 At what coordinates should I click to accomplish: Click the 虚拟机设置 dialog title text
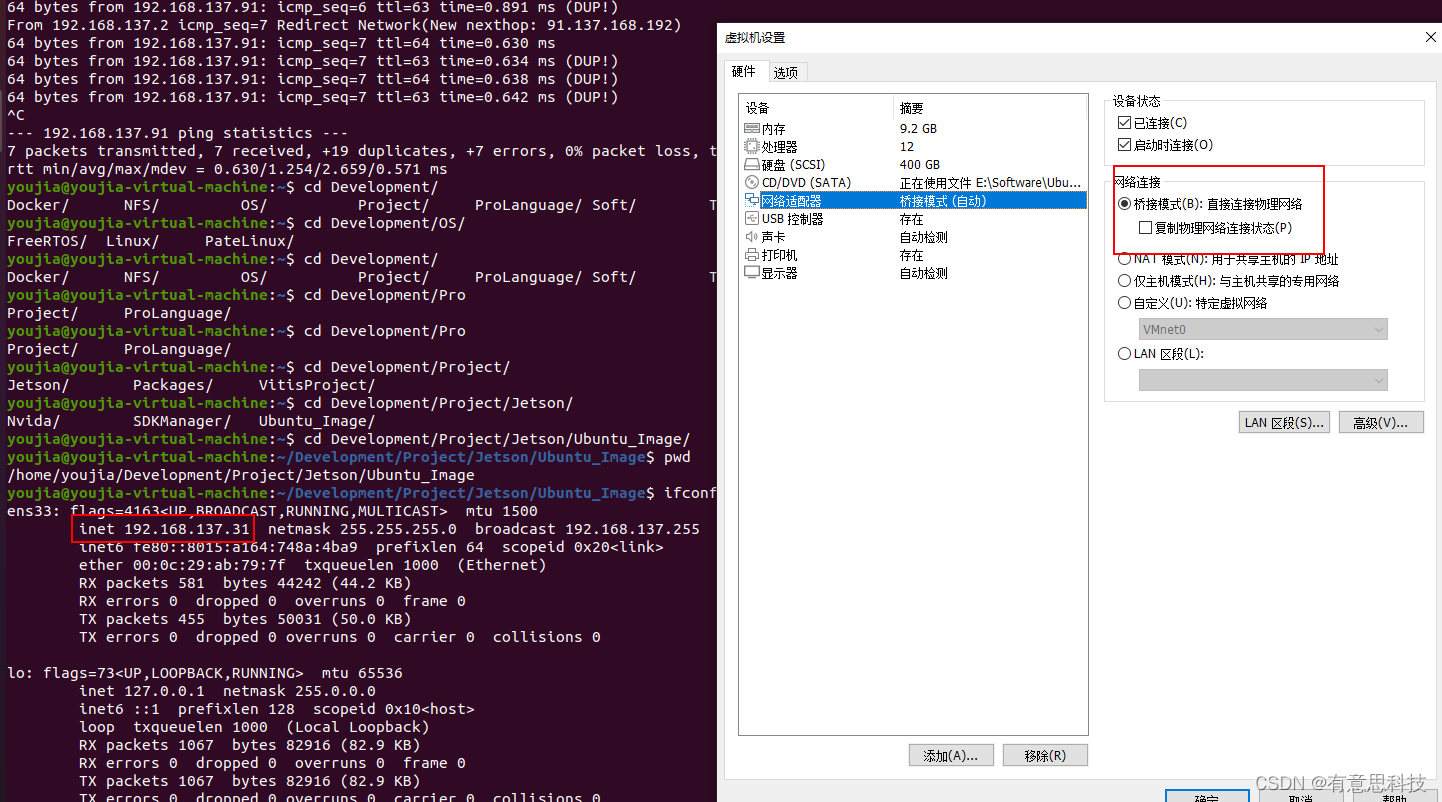click(755, 37)
